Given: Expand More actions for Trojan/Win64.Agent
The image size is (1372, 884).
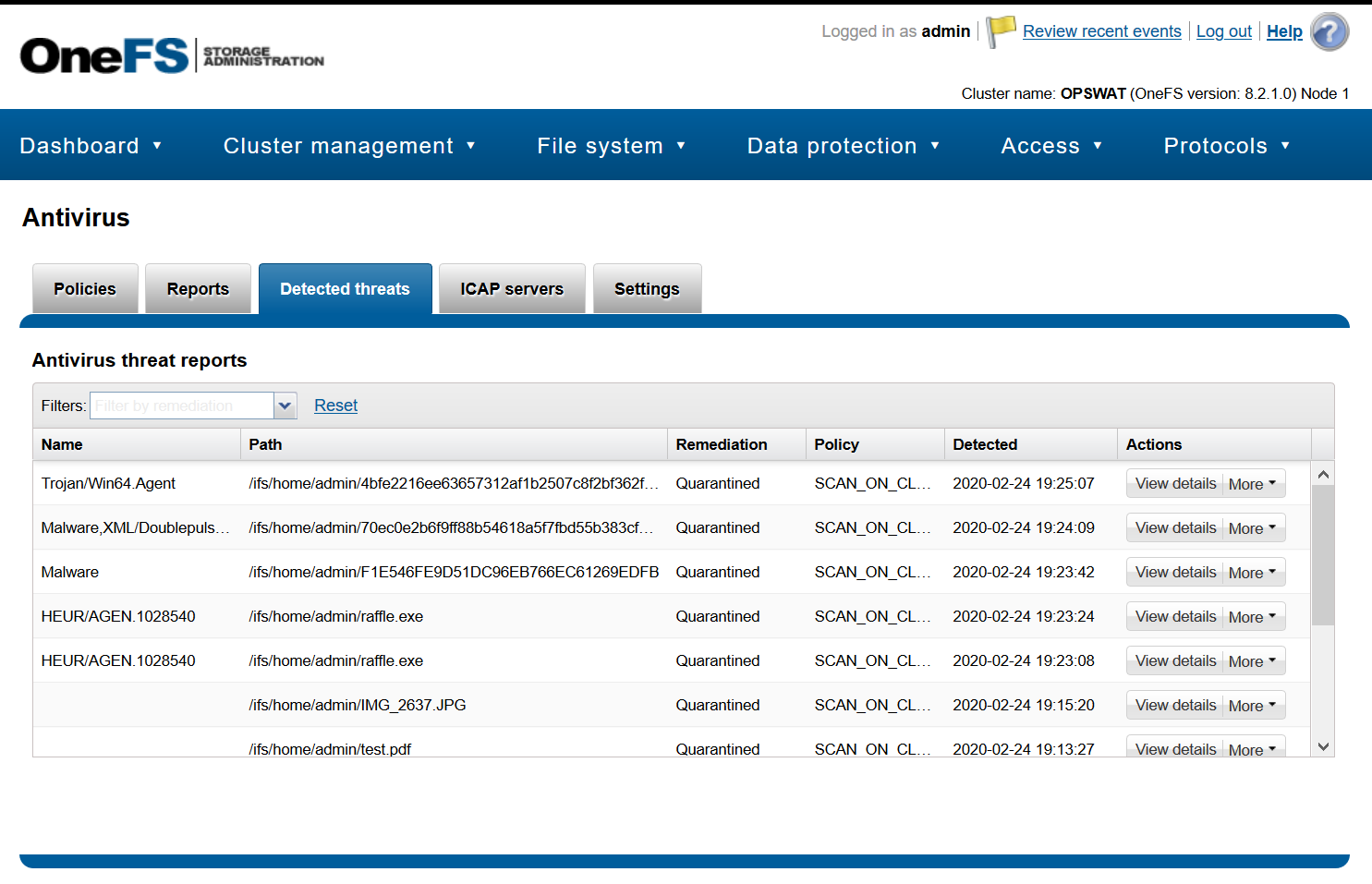Looking at the screenshot, I should click(x=1254, y=483).
